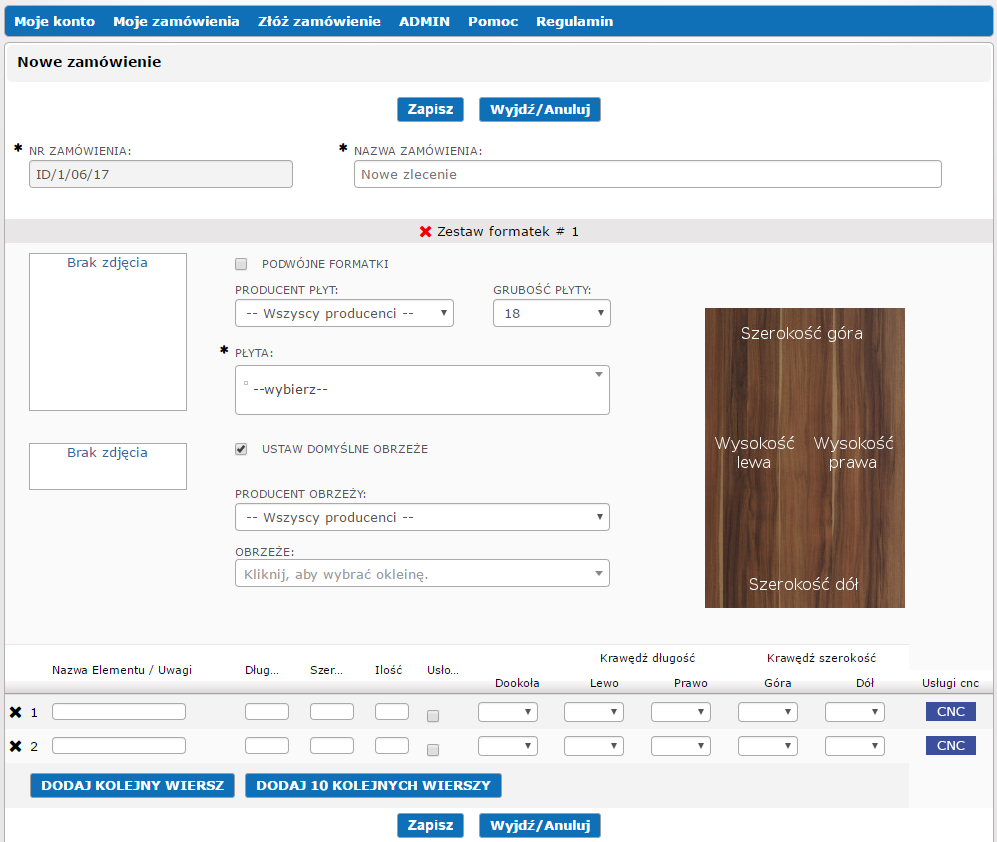
Task: Focus the 'Nazwa zamówienia' text field
Action: click(647, 174)
